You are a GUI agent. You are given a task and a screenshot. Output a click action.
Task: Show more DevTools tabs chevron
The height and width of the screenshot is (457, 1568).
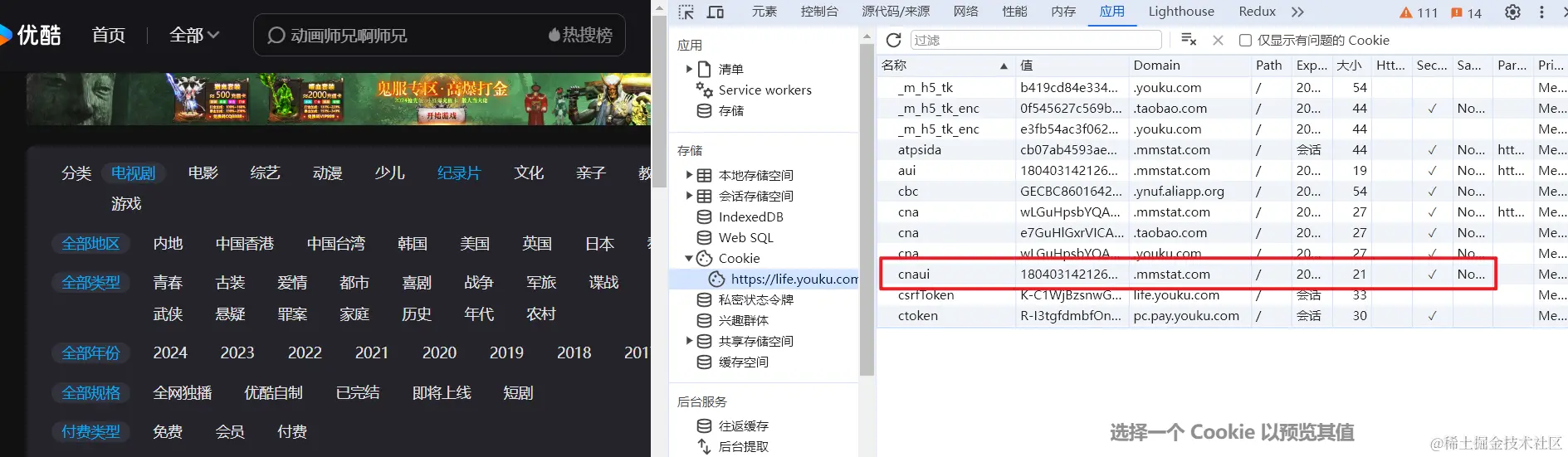point(1297,12)
